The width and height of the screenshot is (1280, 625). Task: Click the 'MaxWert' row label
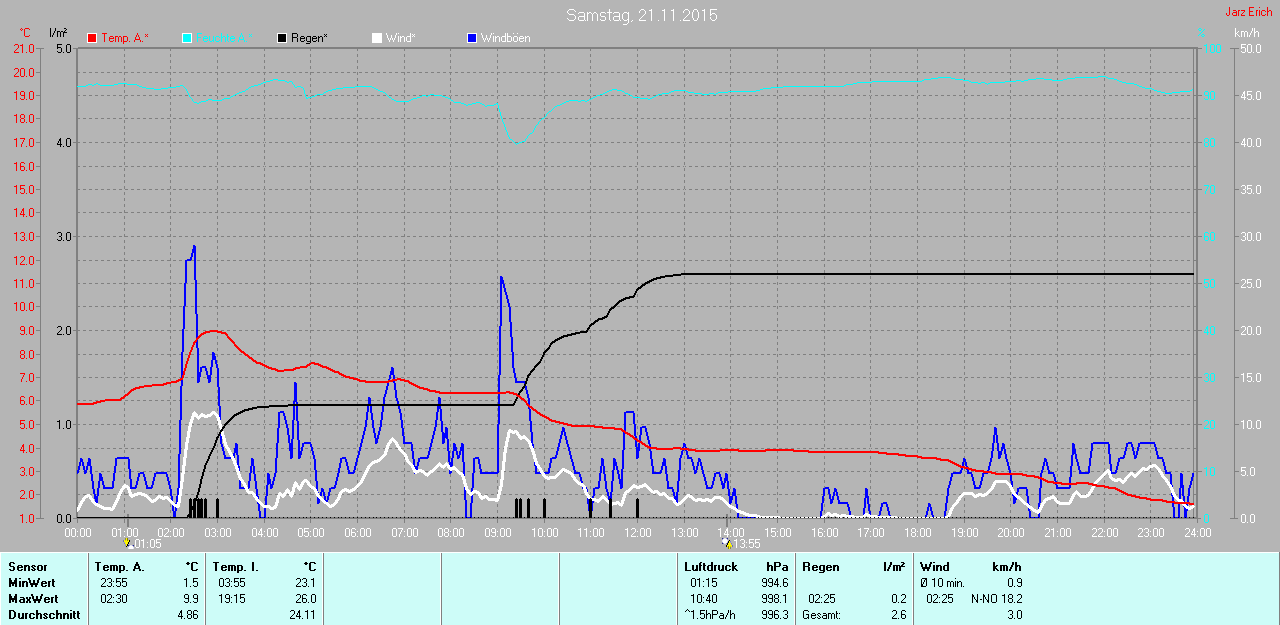31,599
